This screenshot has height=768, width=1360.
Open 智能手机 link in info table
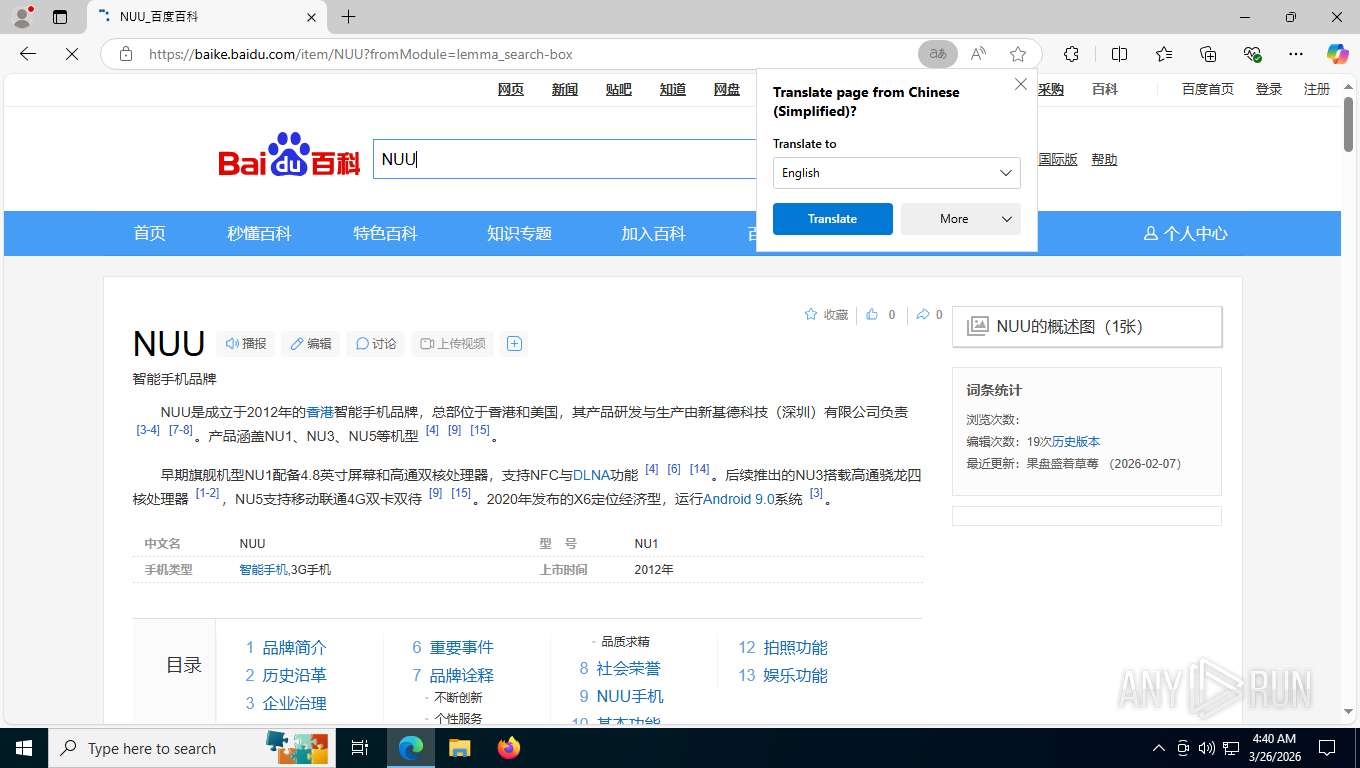pos(263,569)
